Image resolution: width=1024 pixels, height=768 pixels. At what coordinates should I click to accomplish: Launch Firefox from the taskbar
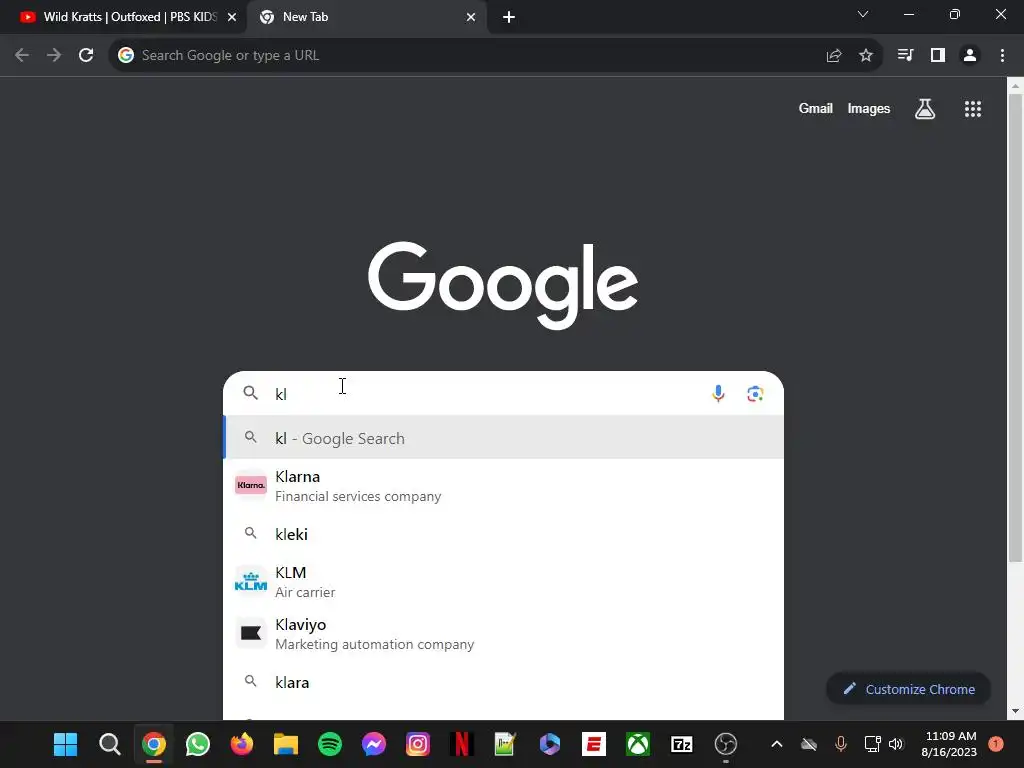(242, 744)
